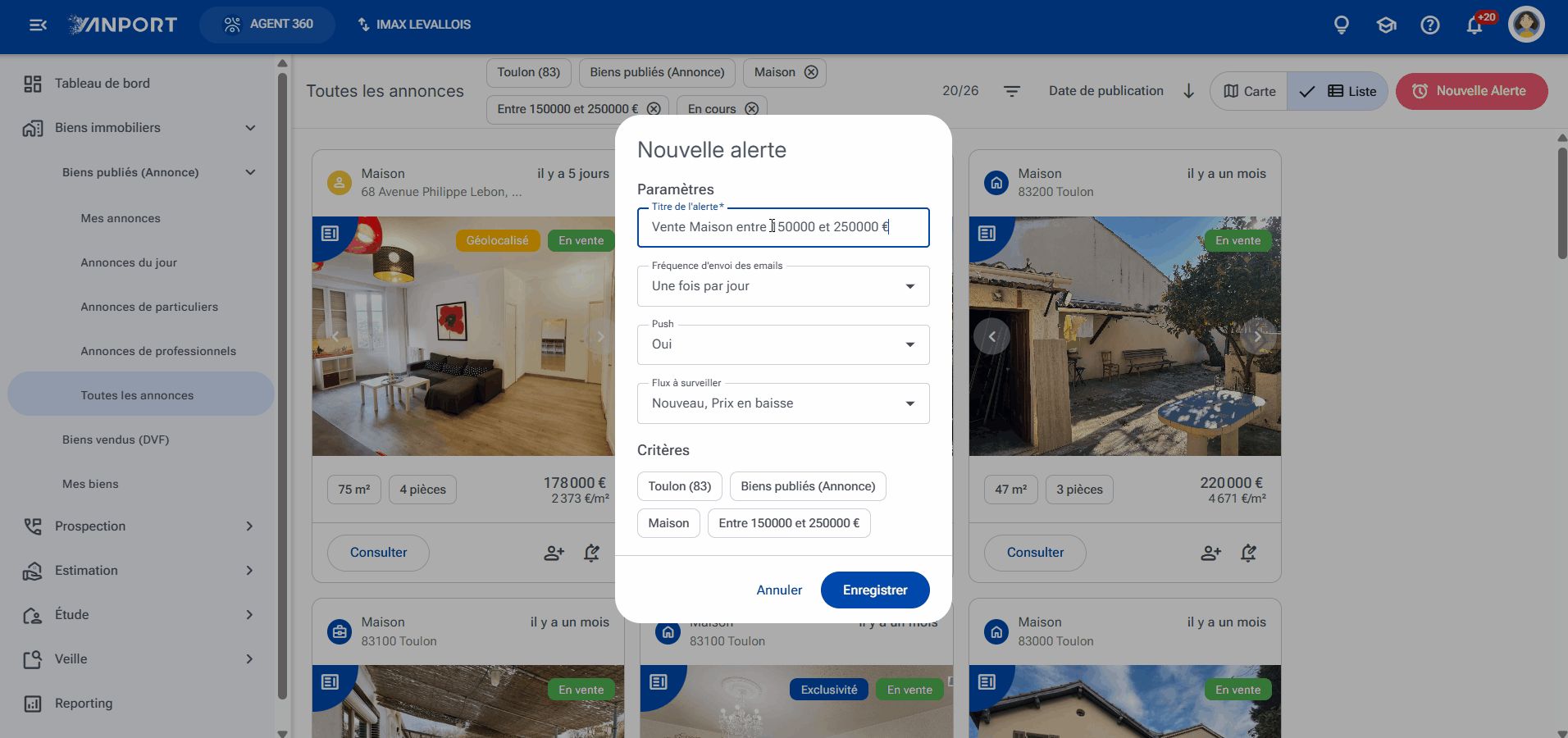Click the Veille sidebar icon

coord(33,659)
